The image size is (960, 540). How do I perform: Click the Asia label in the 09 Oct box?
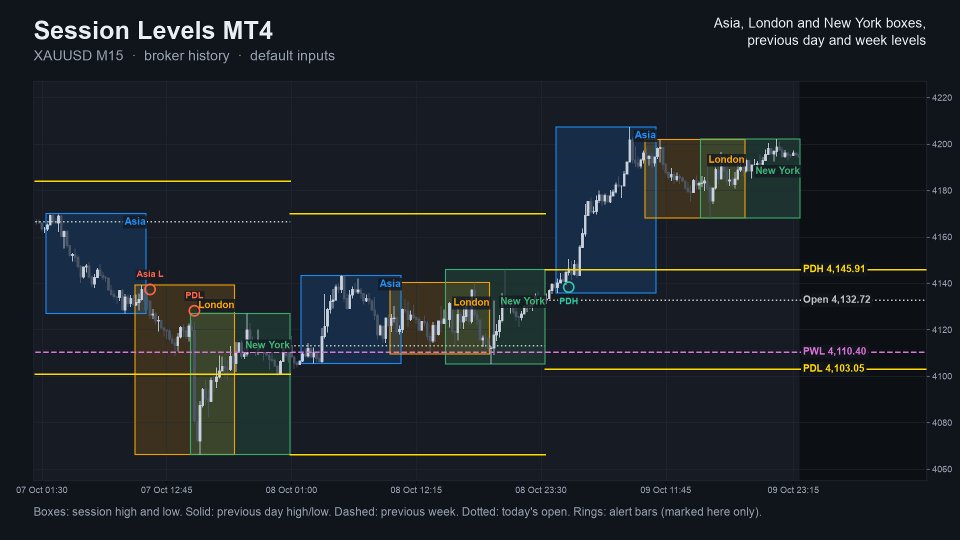coord(645,135)
